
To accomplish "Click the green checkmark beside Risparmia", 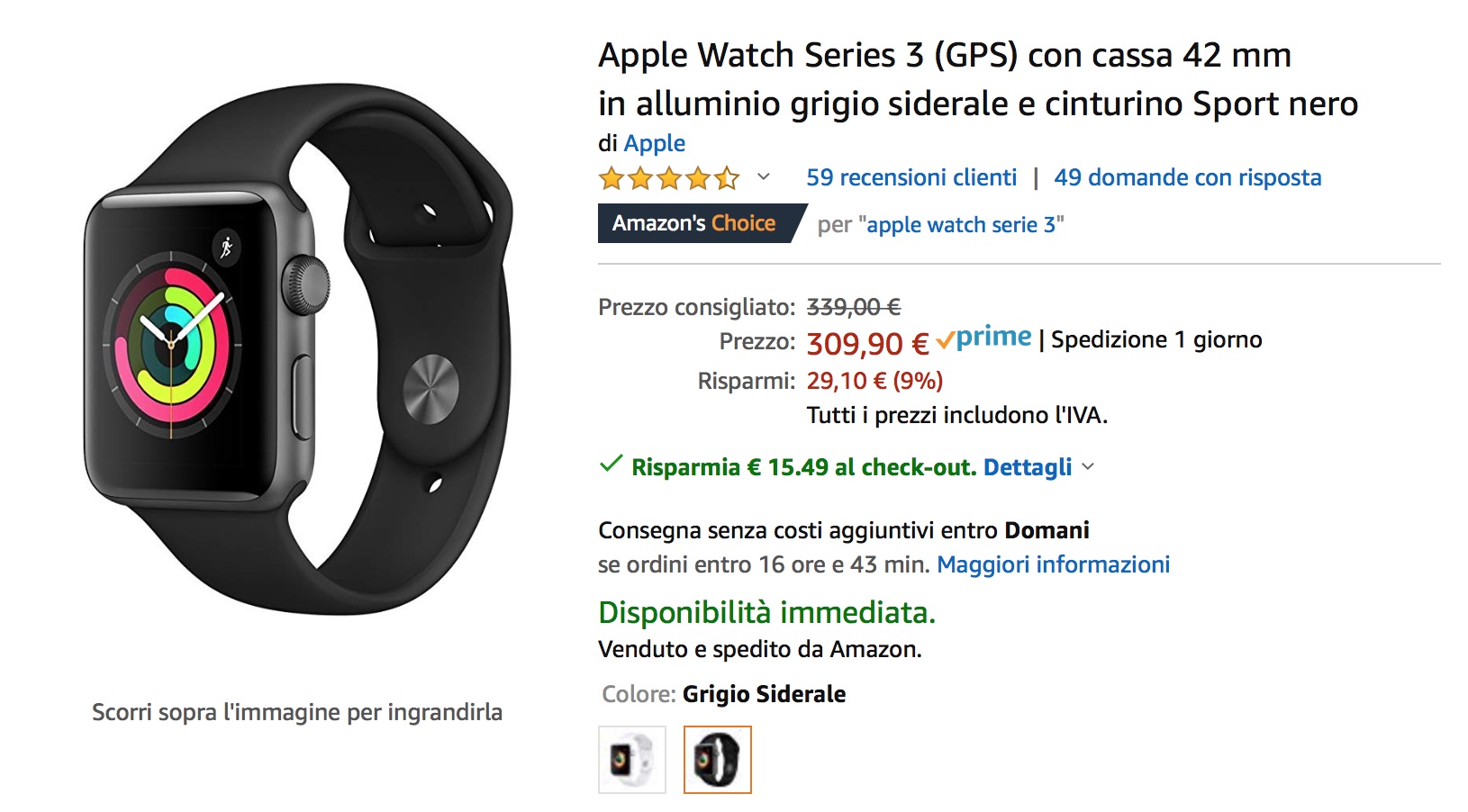I will pyautogui.click(x=611, y=465).
